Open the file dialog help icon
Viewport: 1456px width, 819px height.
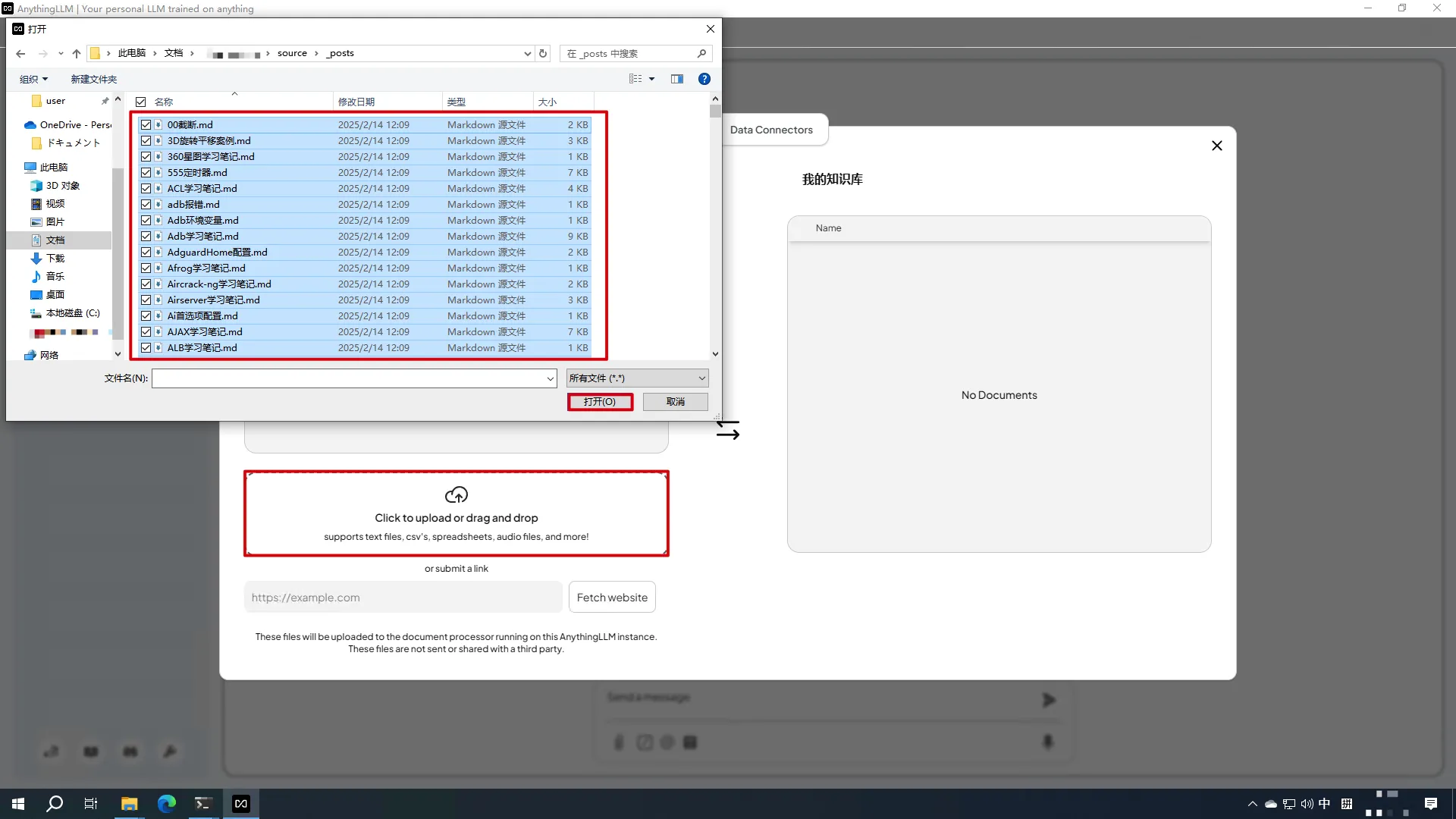[704, 79]
